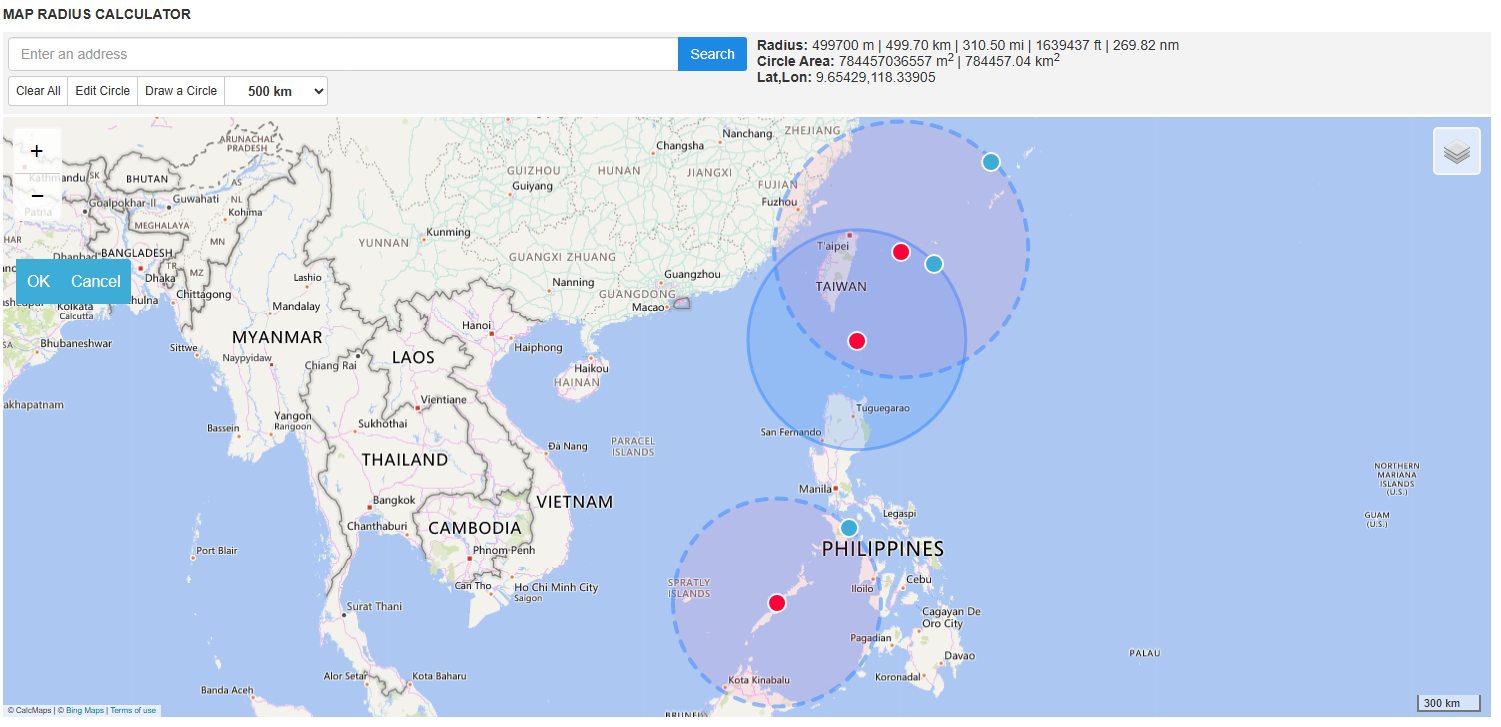Click the Search button
Viewport: 1501px width, 727px height.
[712, 54]
